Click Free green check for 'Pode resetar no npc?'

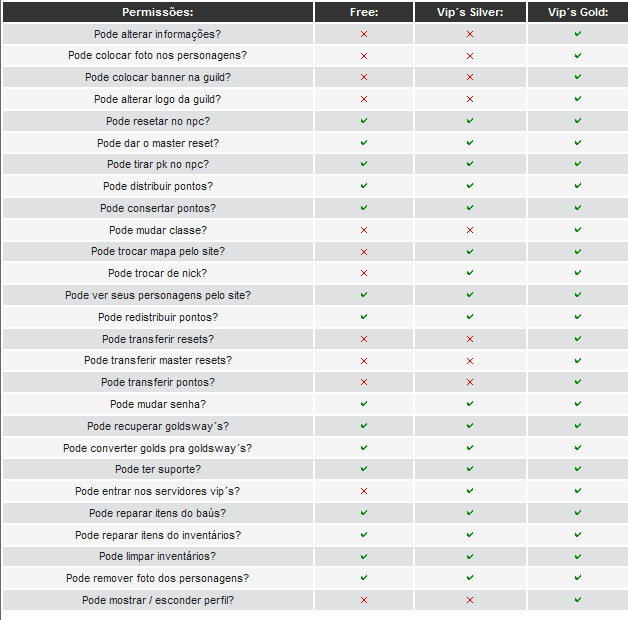pos(364,121)
